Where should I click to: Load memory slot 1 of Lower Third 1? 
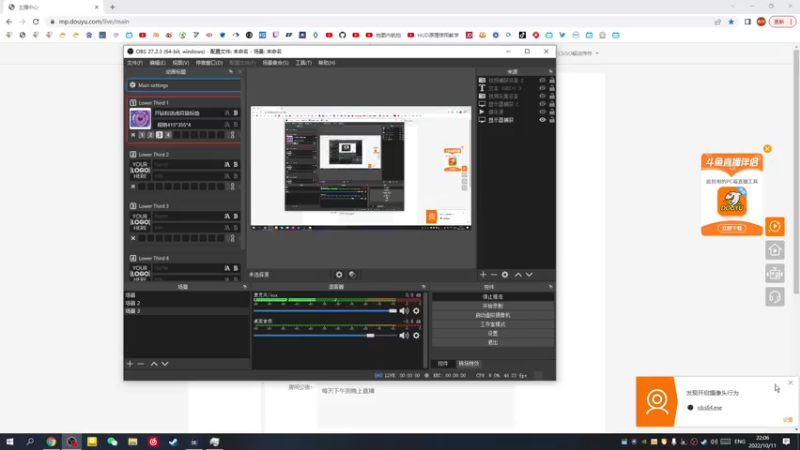[142, 135]
